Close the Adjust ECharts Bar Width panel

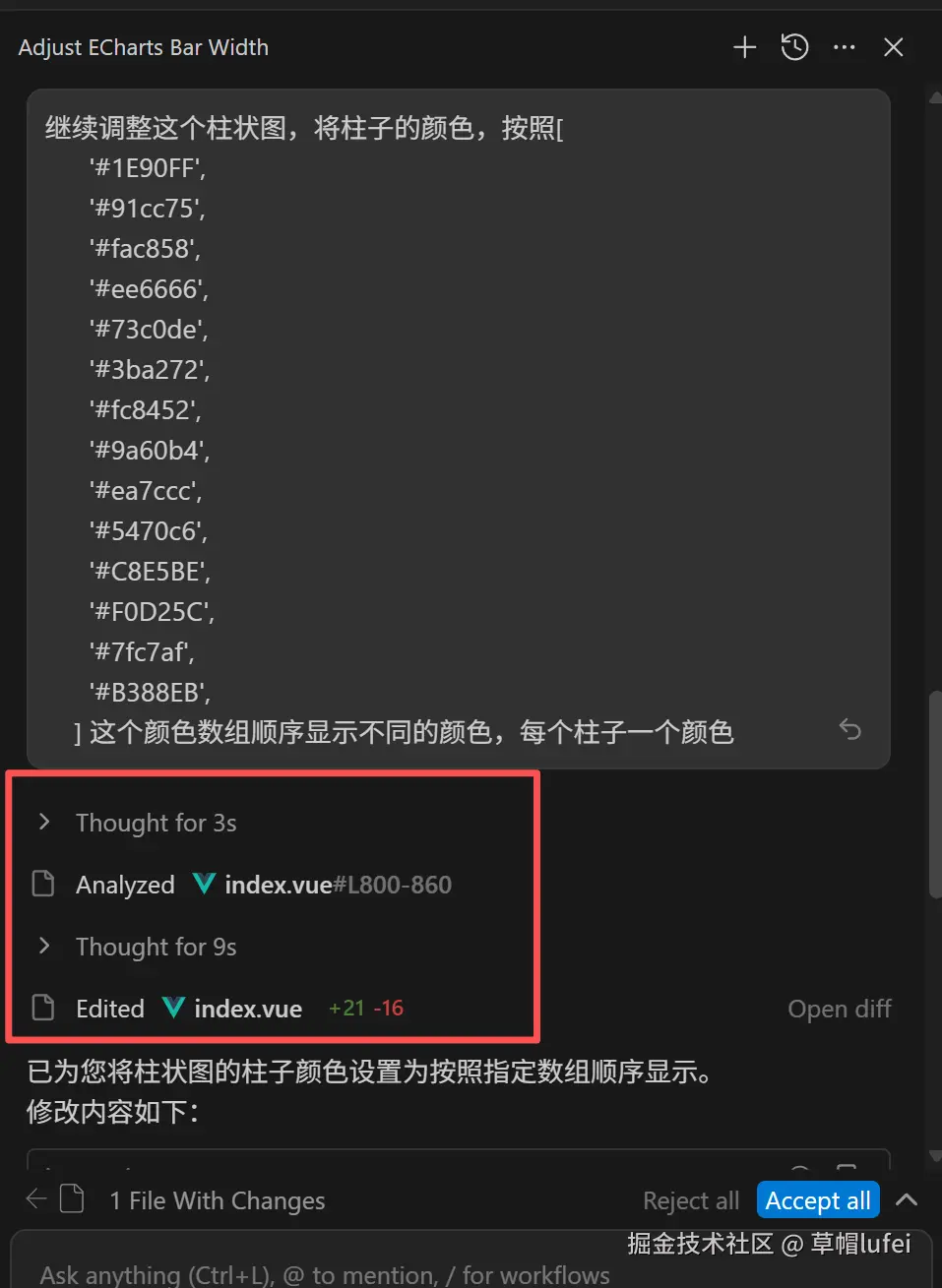click(894, 47)
